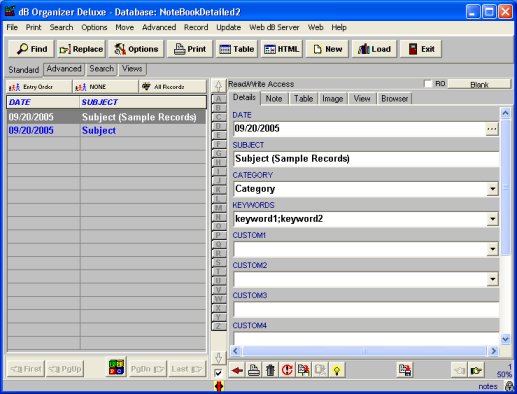Click the horizontal scrollbar in details panel
The image size is (517, 394).
pyautogui.click(x=365, y=351)
